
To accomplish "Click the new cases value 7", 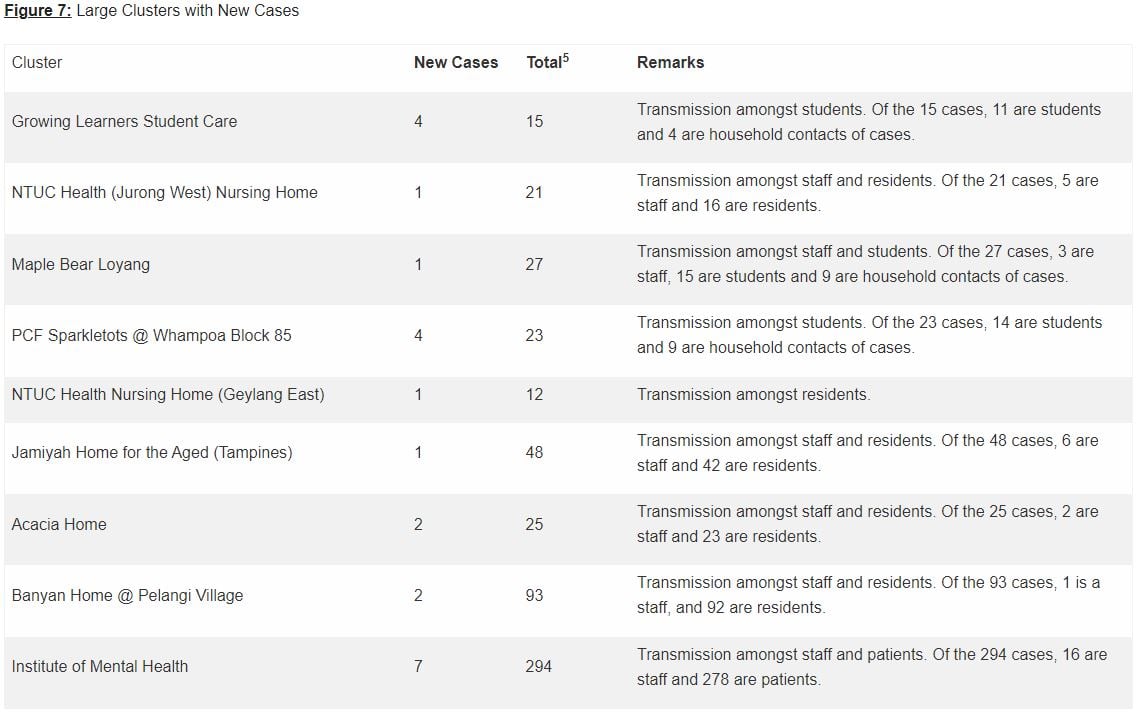I will [x=418, y=666].
